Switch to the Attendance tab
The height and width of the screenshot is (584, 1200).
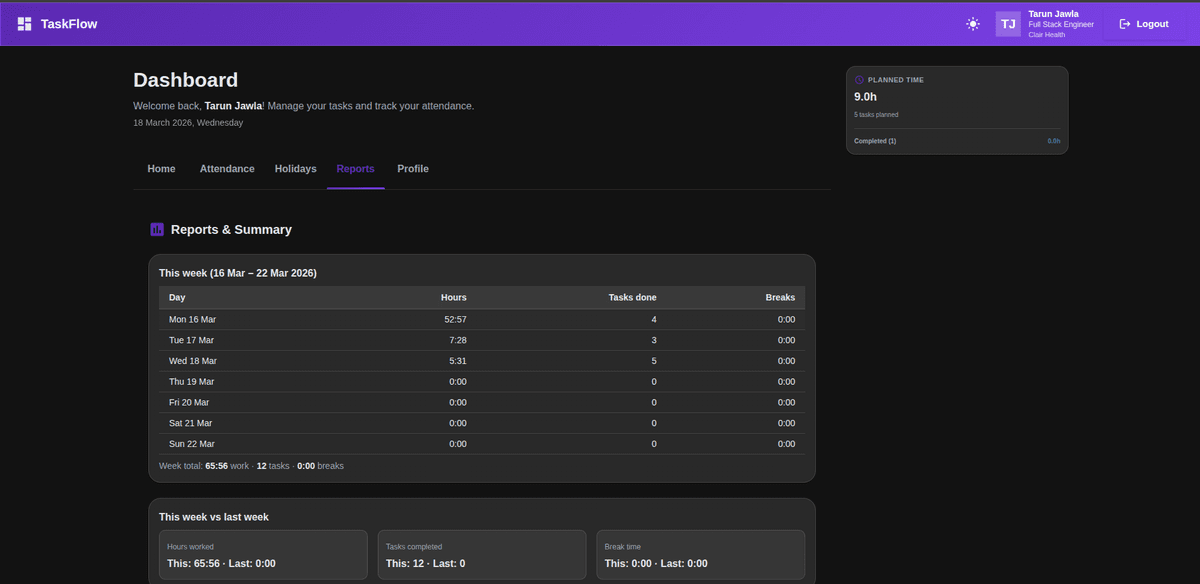pyautogui.click(x=226, y=168)
